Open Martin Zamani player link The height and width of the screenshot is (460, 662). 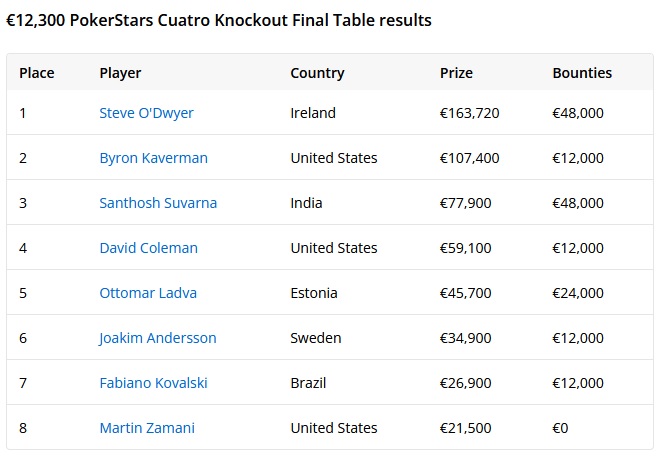147,428
